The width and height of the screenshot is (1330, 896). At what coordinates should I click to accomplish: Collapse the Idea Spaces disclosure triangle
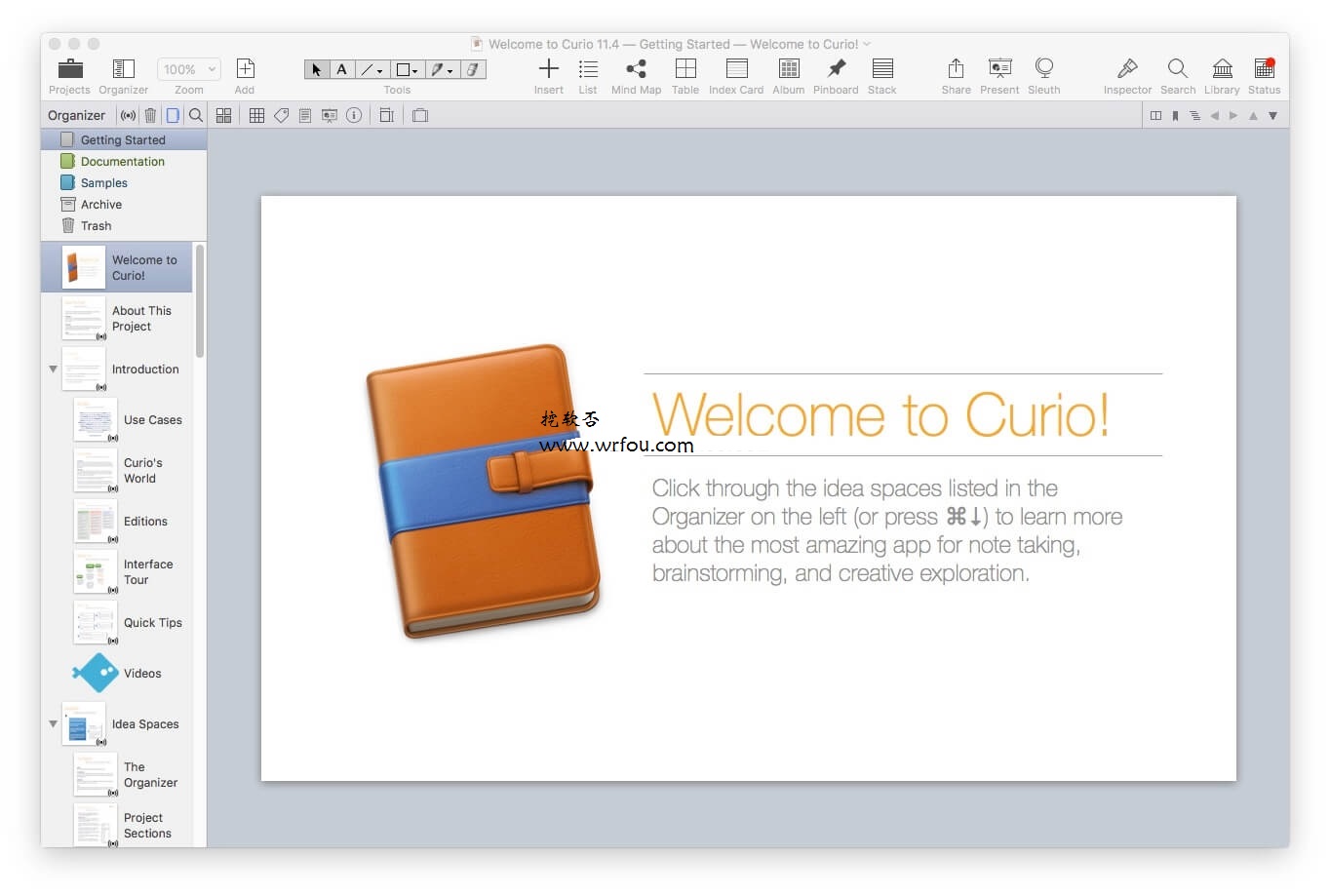53,724
